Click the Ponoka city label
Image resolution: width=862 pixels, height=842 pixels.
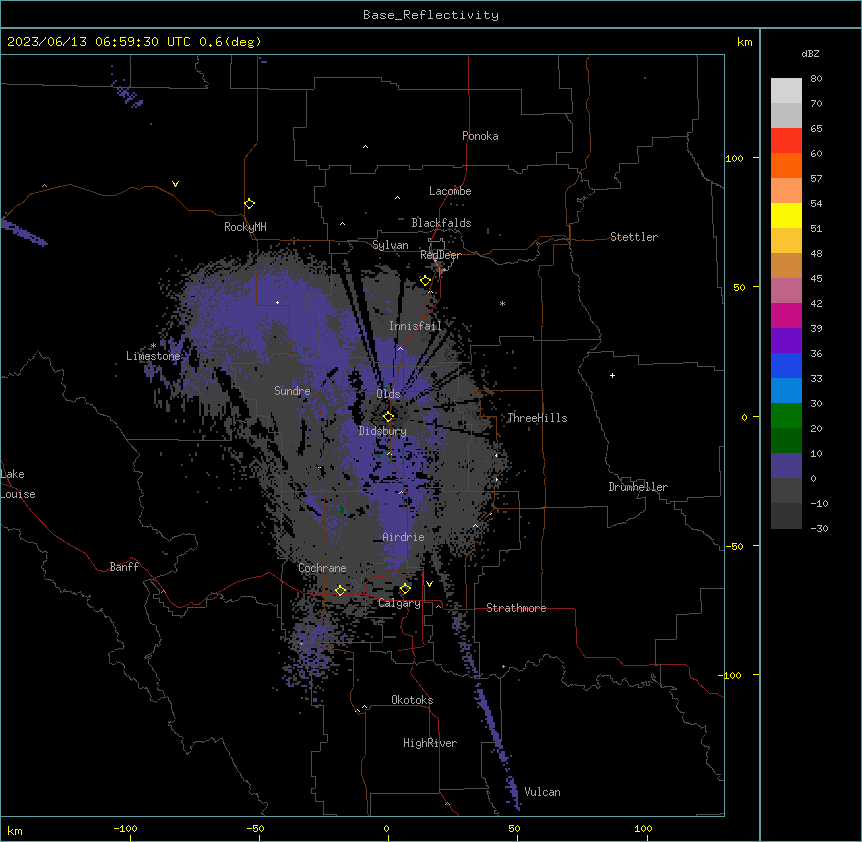(480, 136)
